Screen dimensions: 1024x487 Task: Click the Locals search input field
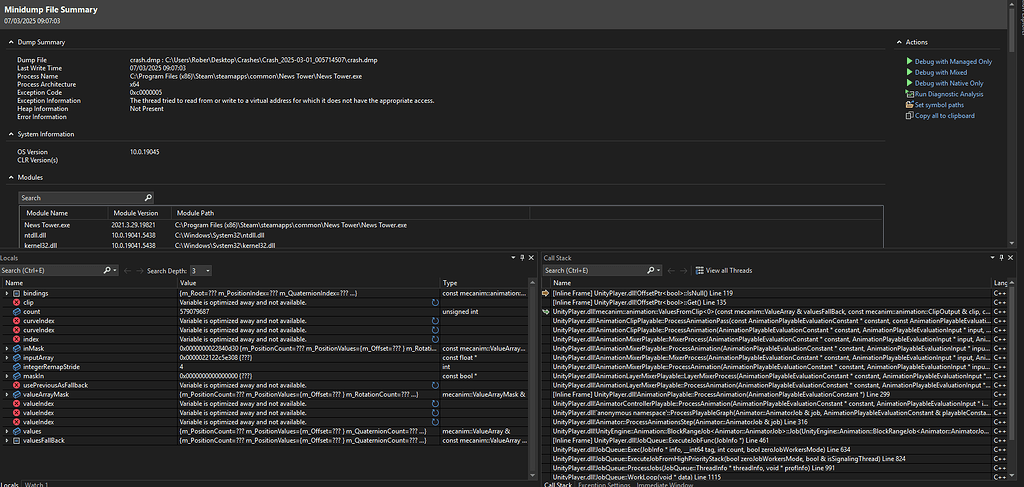(x=50, y=270)
